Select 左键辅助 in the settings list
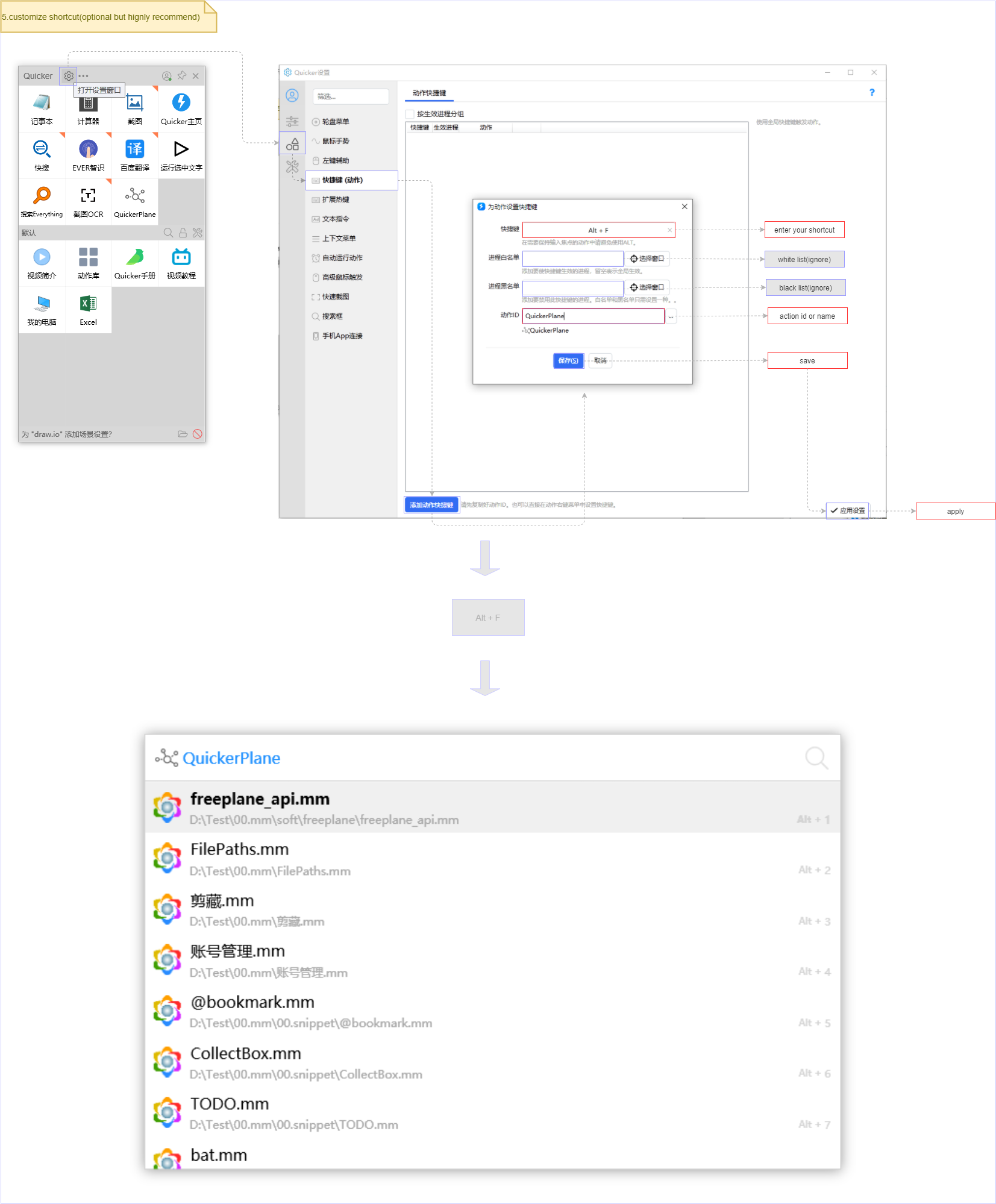This screenshot has height=1204, width=996. point(352,161)
